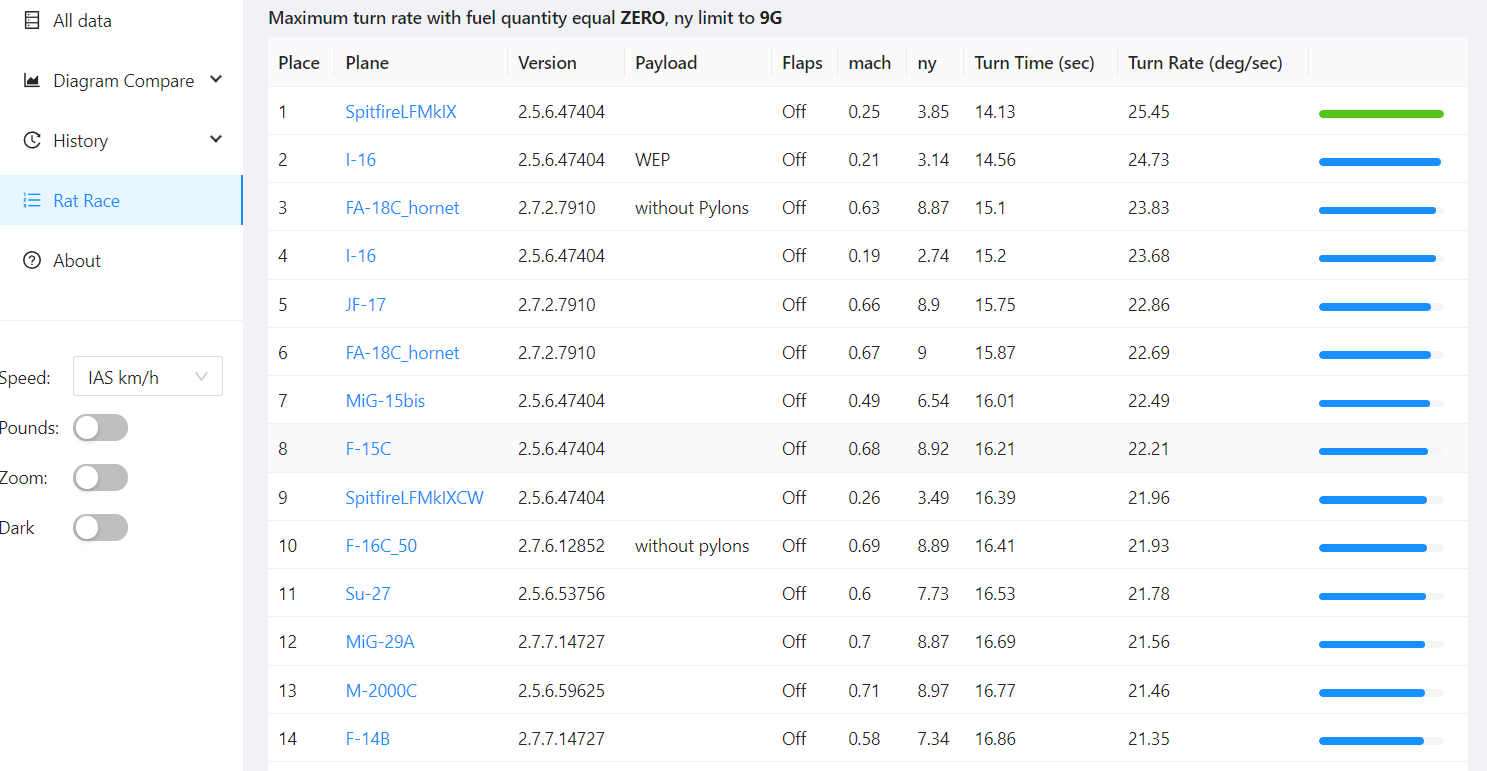Click the blue progress bar in JF-17 row
The image size is (1487, 771).
1375,307
